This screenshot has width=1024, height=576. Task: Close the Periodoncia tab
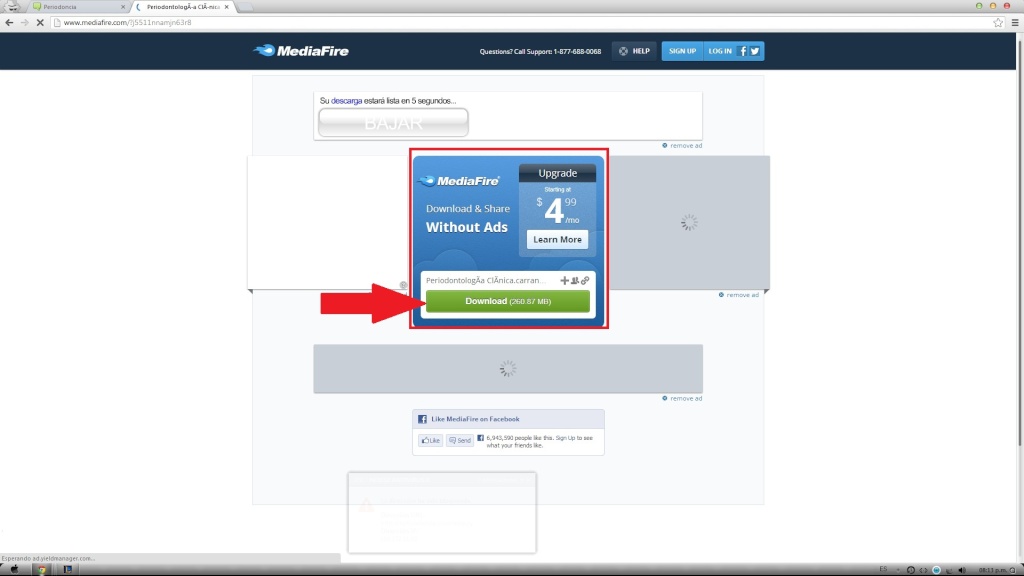[123, 7]
